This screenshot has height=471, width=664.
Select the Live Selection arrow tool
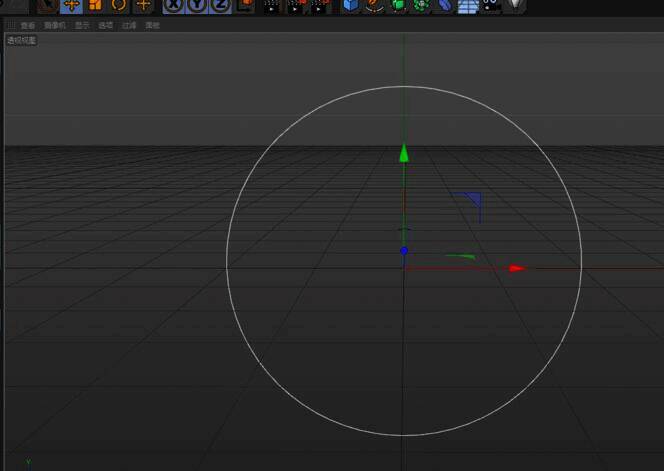click(47, 4)
